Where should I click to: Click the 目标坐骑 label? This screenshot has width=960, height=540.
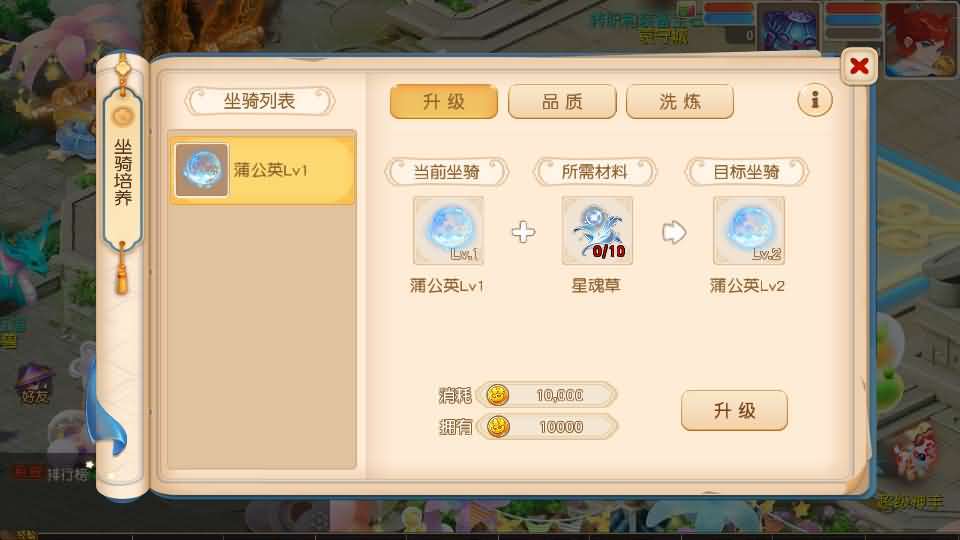pos(746,172)
